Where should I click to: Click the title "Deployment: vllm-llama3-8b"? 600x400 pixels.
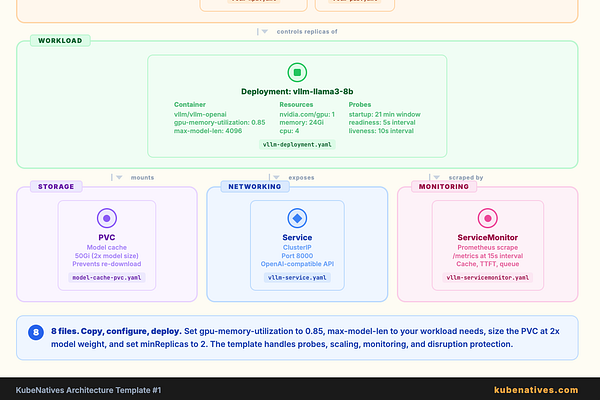tap(297, 91)
